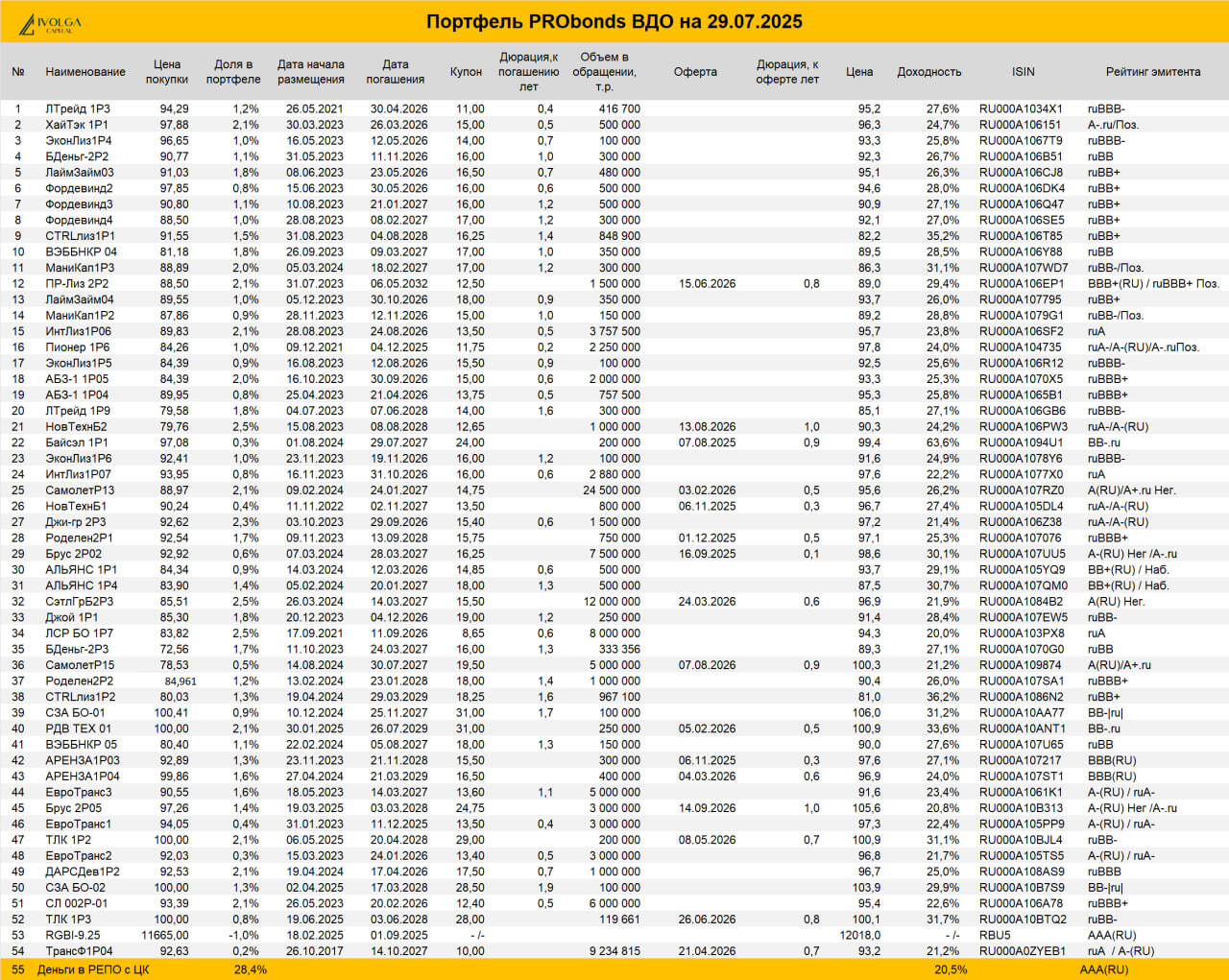Viewport: 1229px width, 980px height.
Task: Select the bond name 'Брус 2Р02'
Action: tap(73, 554)
